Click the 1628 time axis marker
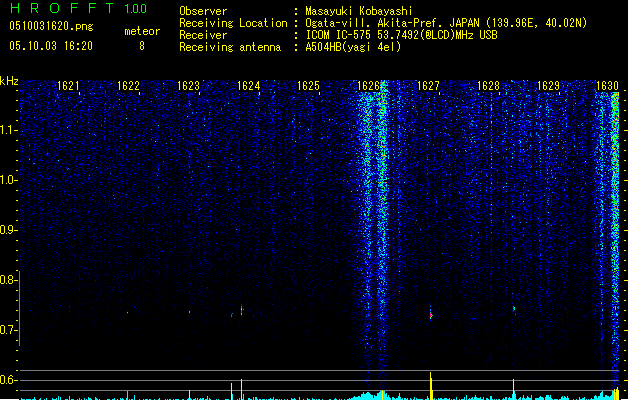This screenshot has width=629, height=400. click(488, 86)
